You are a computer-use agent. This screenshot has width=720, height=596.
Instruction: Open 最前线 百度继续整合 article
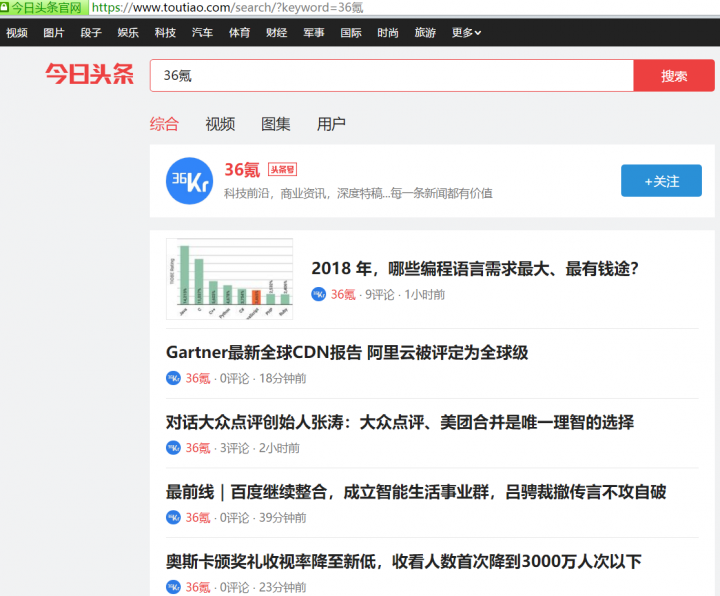point(416,492)
